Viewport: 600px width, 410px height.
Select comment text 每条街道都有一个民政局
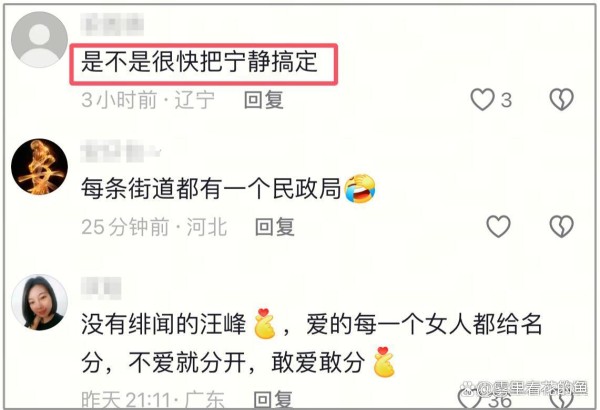point(210,188)
